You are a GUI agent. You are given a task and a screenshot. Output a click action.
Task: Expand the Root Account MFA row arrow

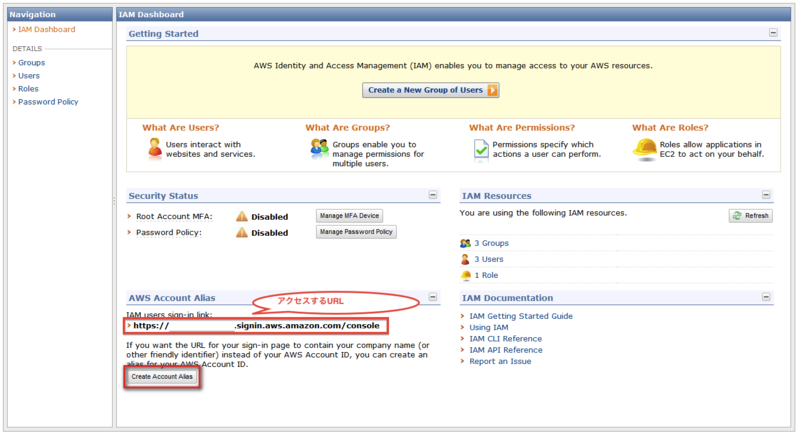click(130, 216)
